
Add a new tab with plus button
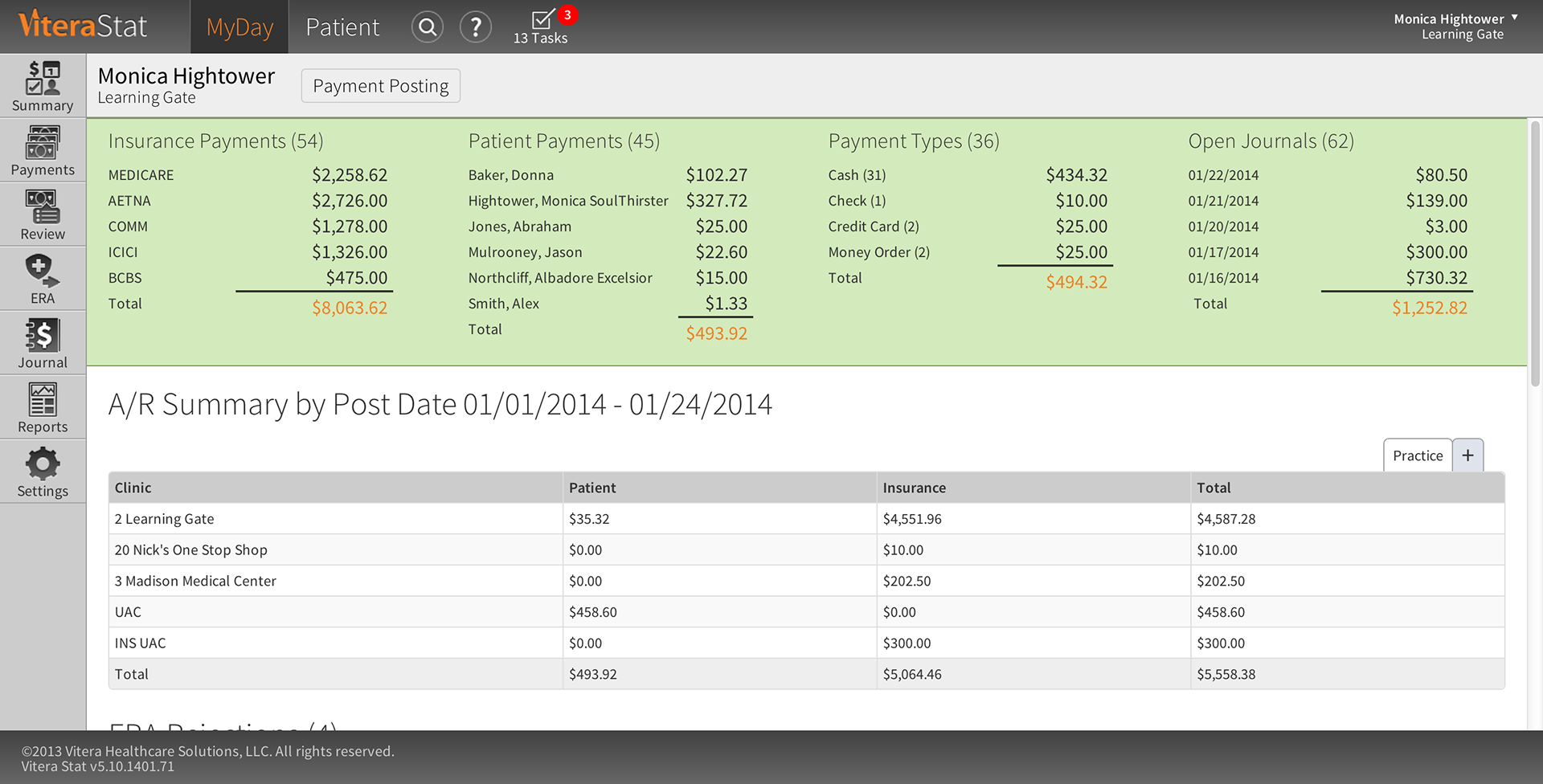coord(1468,455)
